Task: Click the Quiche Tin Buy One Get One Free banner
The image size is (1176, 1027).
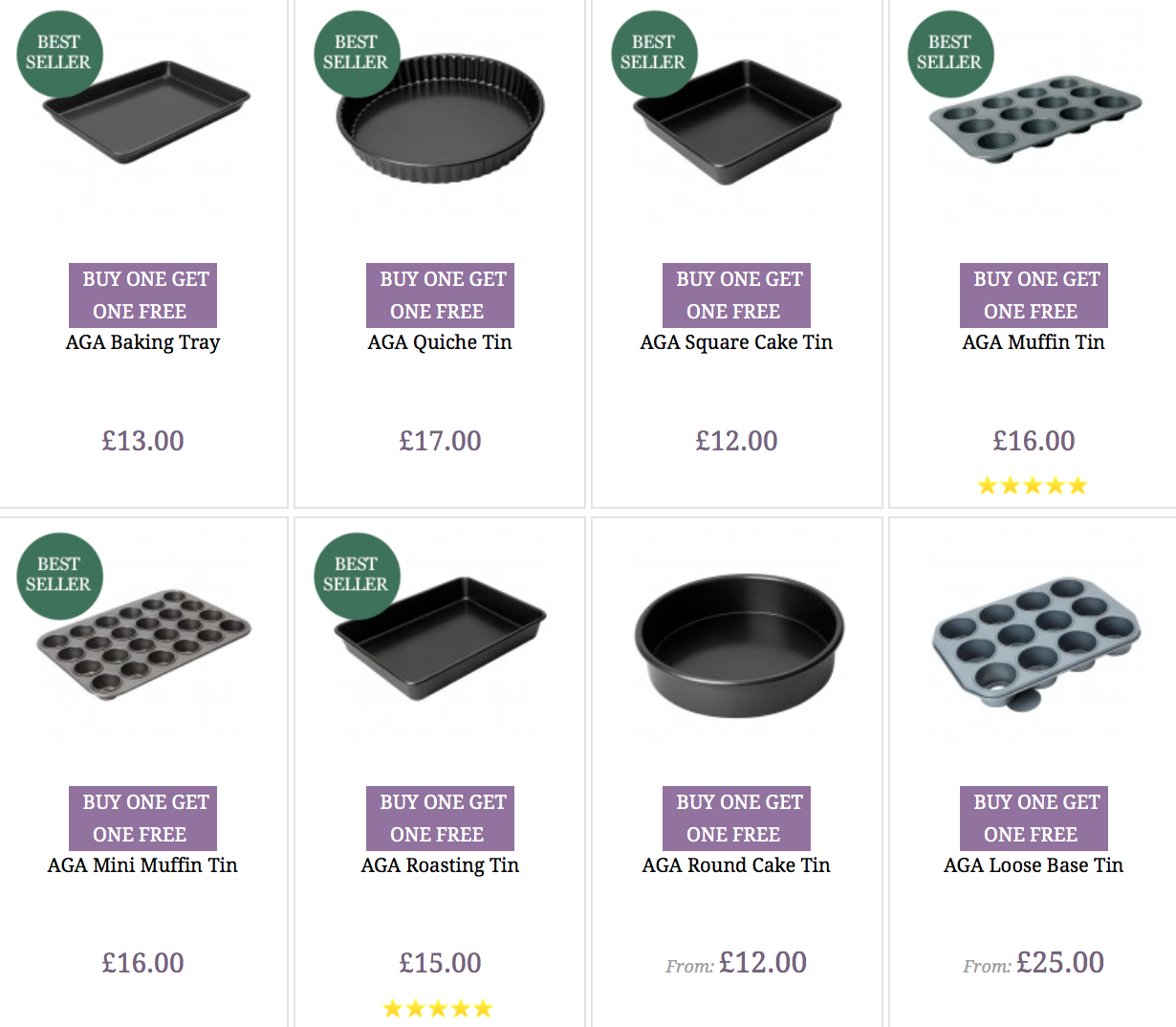Action: pyautogui.click(x=440, y=295)
